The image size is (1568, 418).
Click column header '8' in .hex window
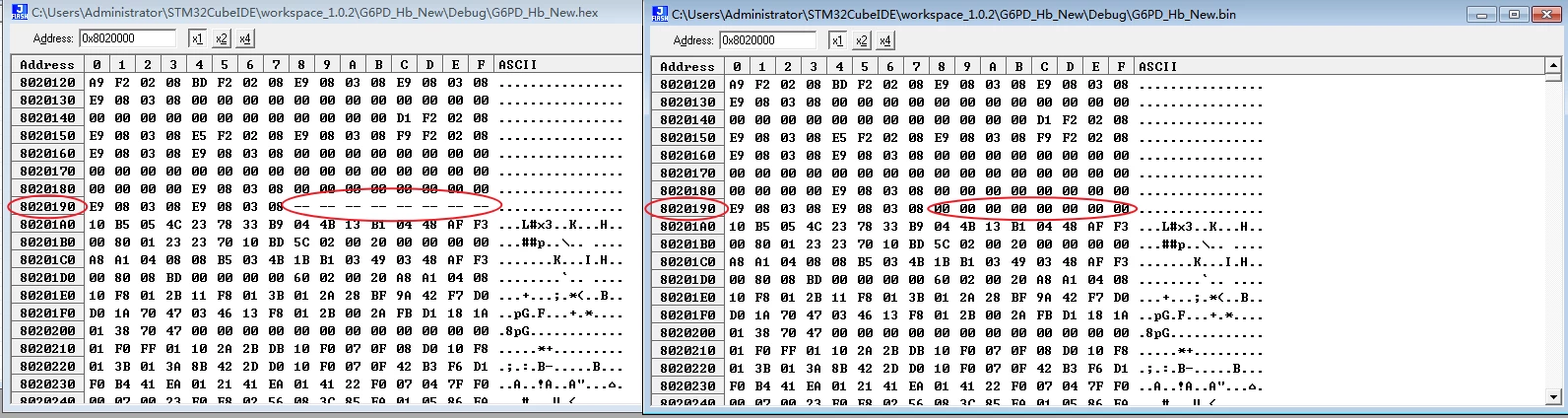(x=301, y=64)
